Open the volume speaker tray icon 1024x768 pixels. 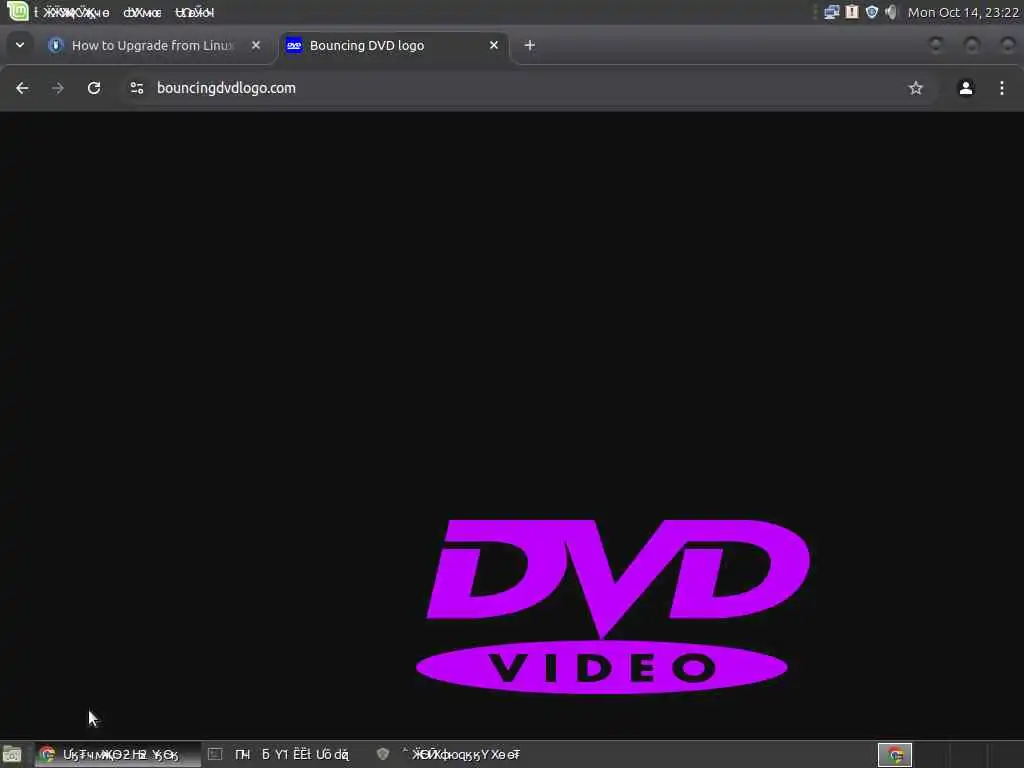pos(891,12)
